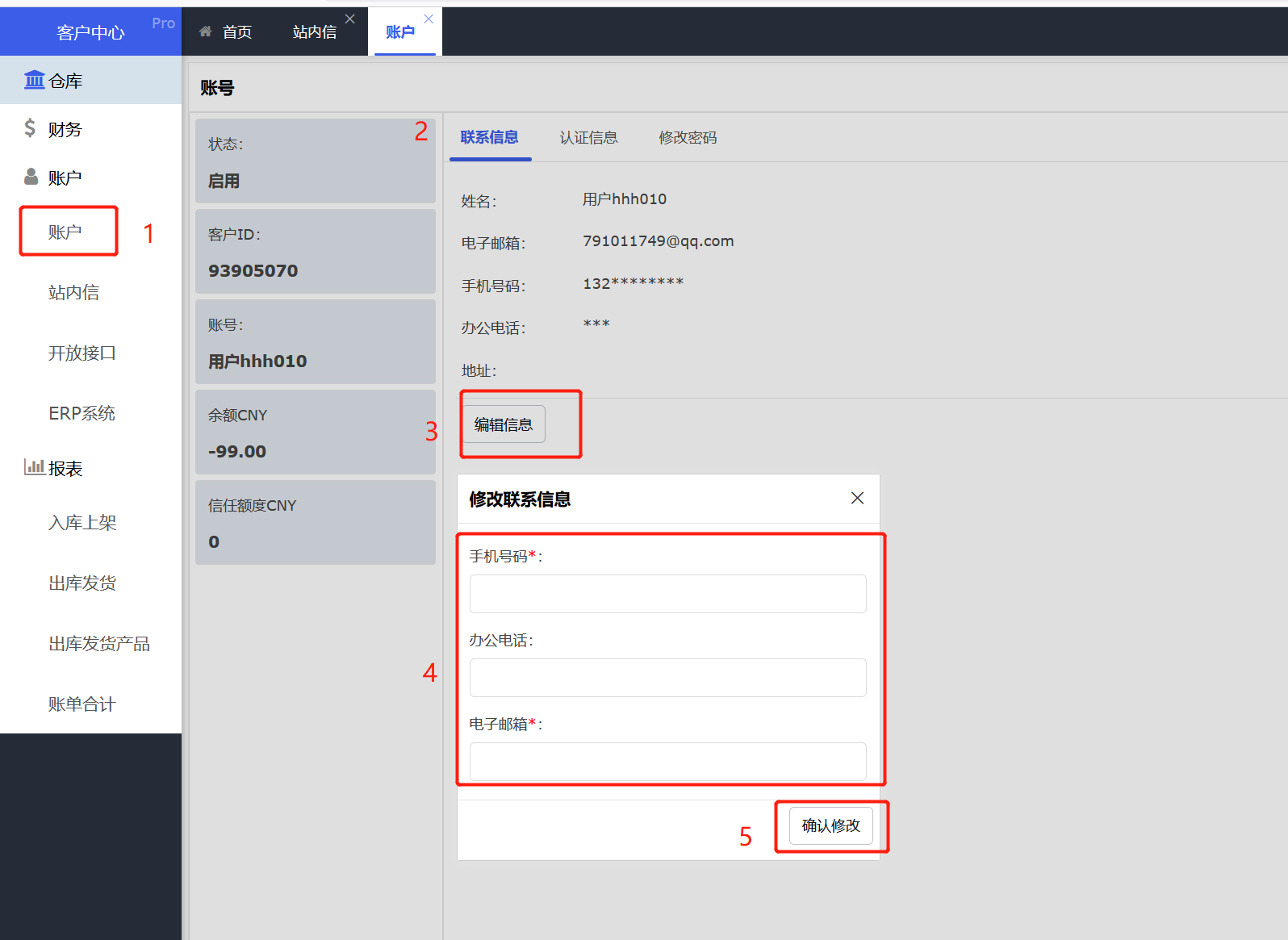Expand the 财务 sidebar section

pyautogui.click(x=90, y=128)
